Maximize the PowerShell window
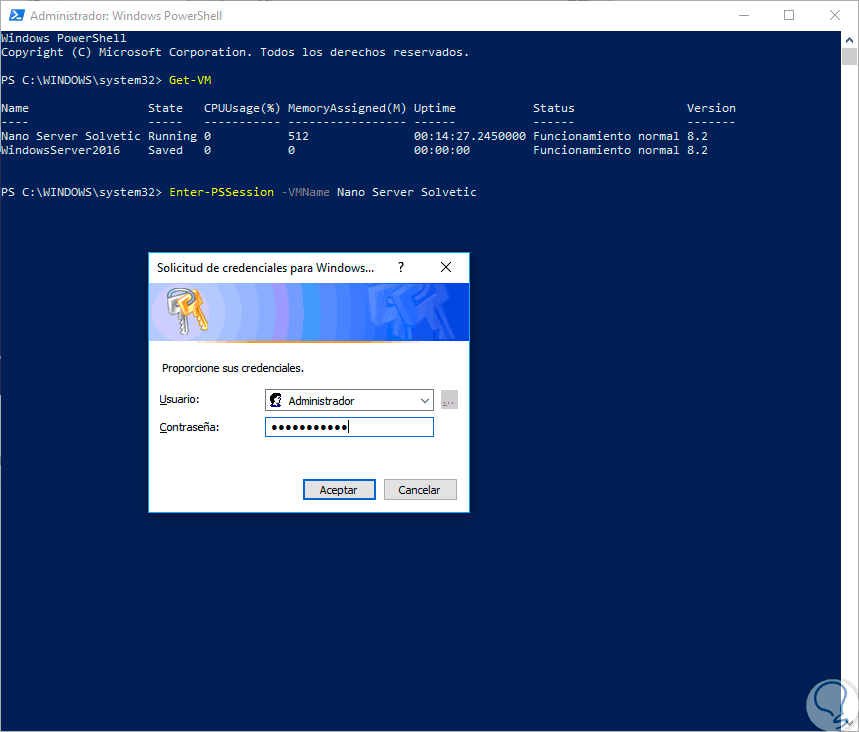 click(x=789, y=15)
